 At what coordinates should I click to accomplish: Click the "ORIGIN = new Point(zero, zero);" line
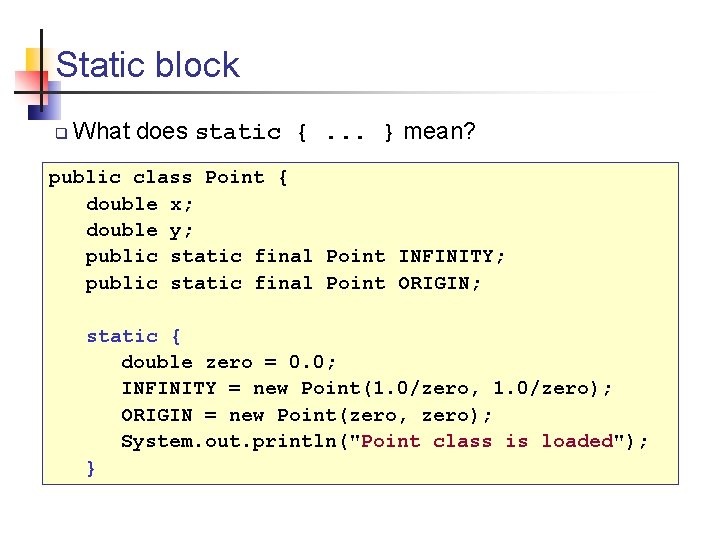[x=306, y=414]
